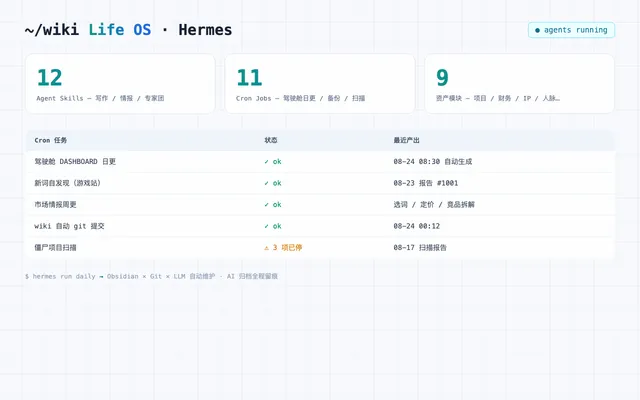Screen dimensions: 640x400
Task: Select the 新词自发现 (游戏站) task name
Action: (x=67, y=183)
